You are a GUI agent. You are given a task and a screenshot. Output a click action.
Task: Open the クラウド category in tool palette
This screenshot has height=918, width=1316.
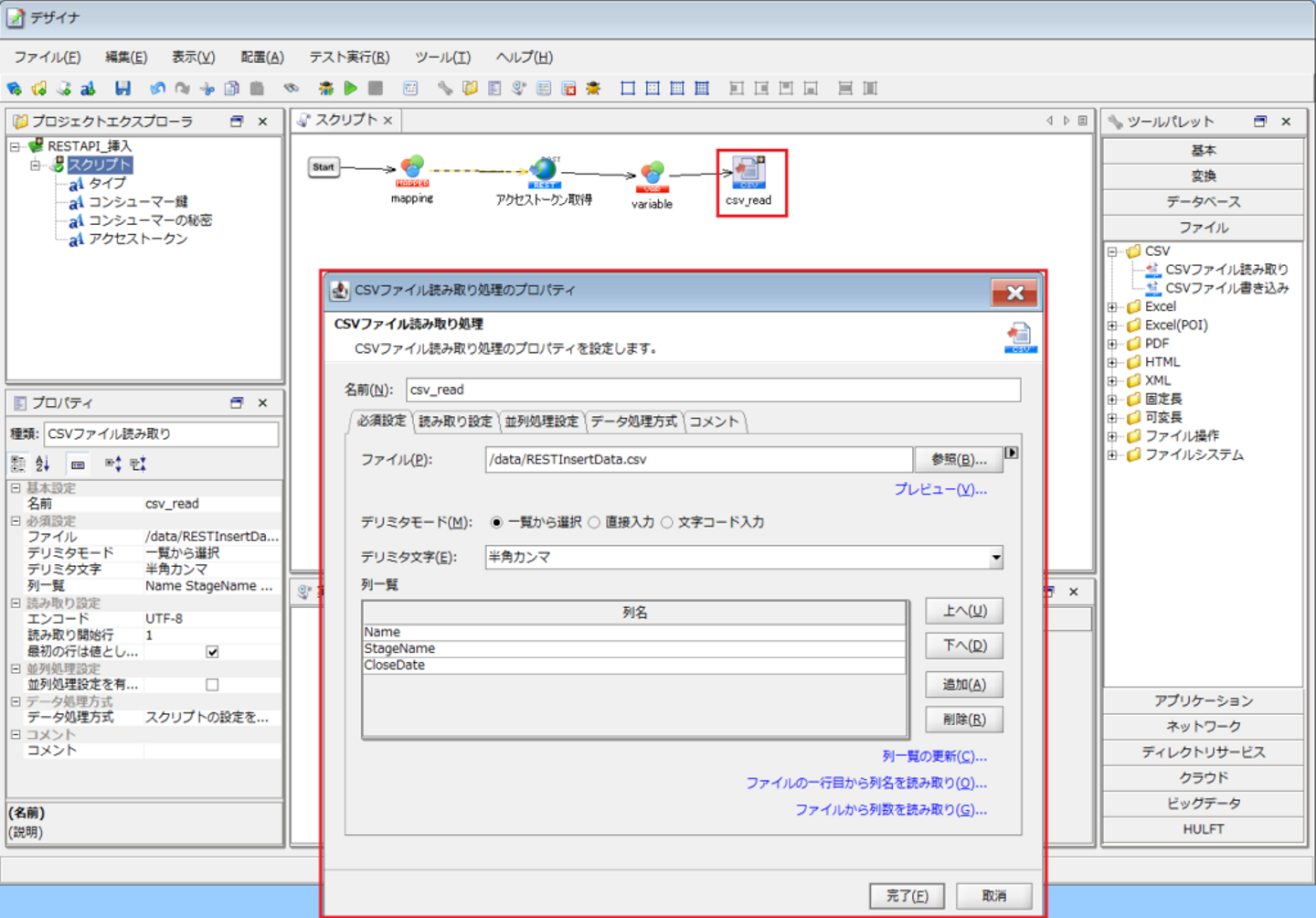[1204, 777]
